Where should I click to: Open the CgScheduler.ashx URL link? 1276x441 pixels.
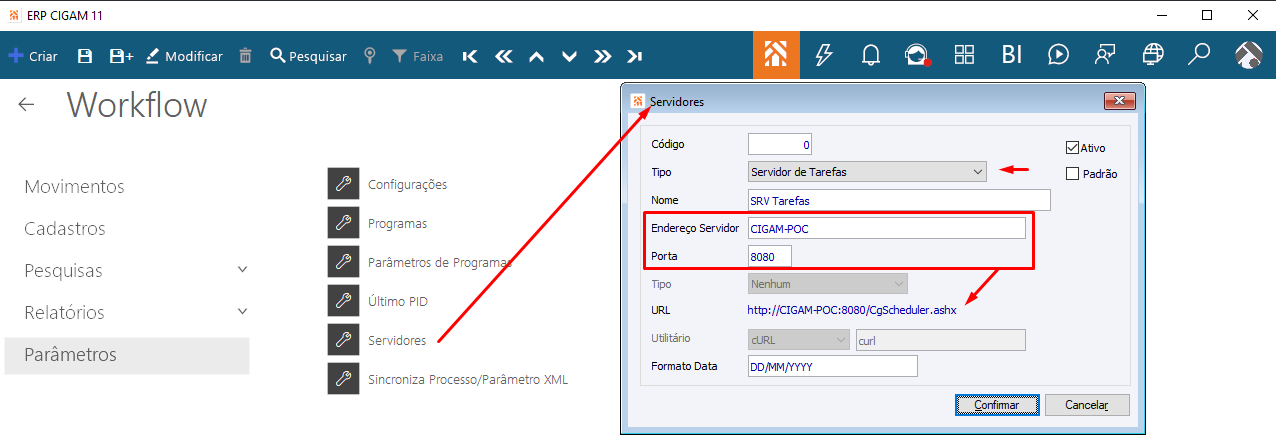click(852, 310)
